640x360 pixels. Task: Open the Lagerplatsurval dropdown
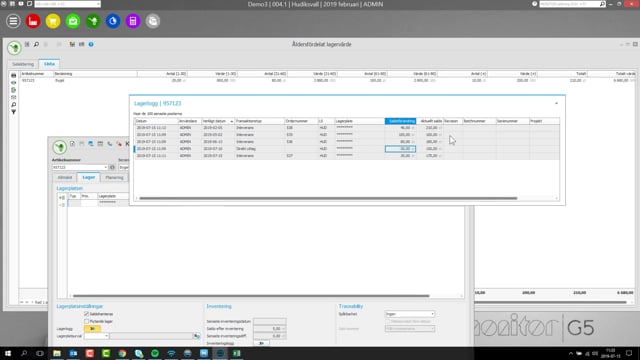click(96, 336)
